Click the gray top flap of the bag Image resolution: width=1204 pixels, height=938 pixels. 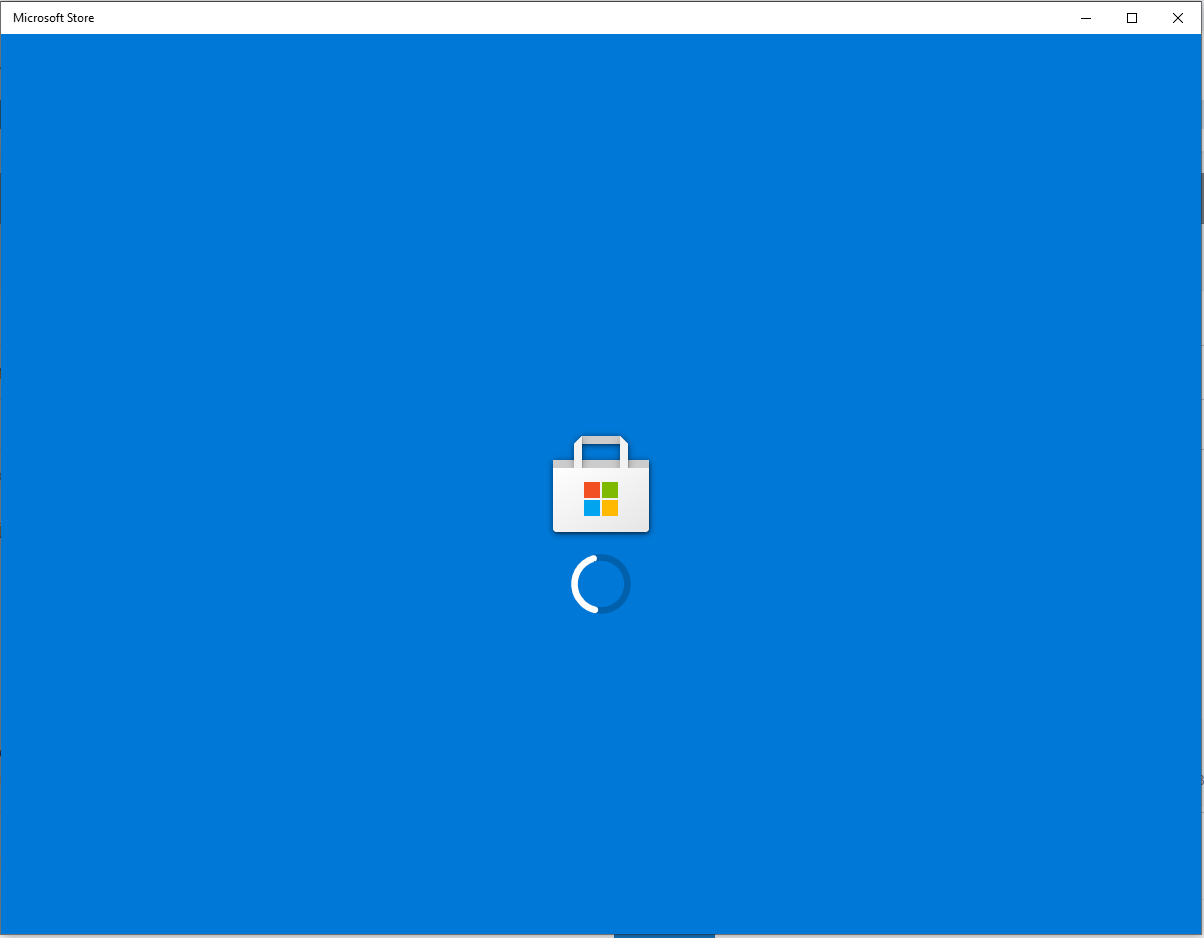tap(601, 464)
